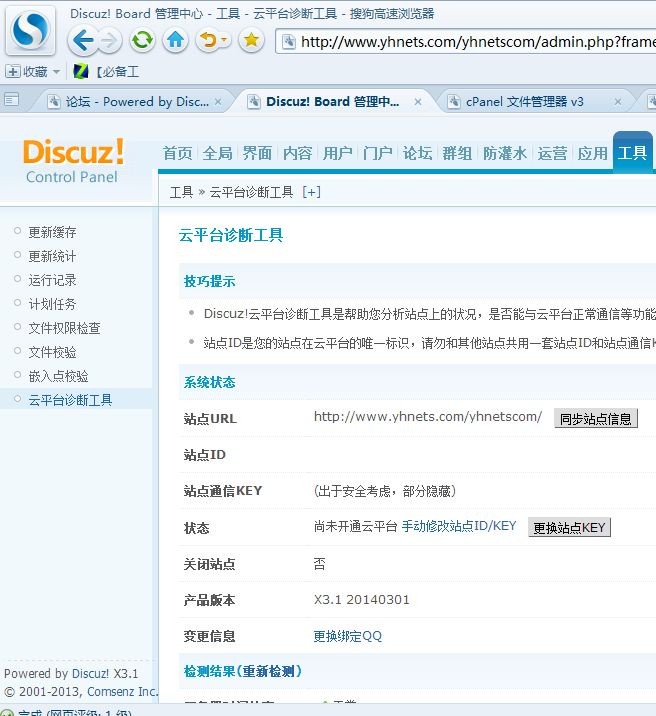Image resolution: width=656 pixels, height=716 pixels.
Task: Click the Discuz! Control Panel logo
Action: point(73,161)
